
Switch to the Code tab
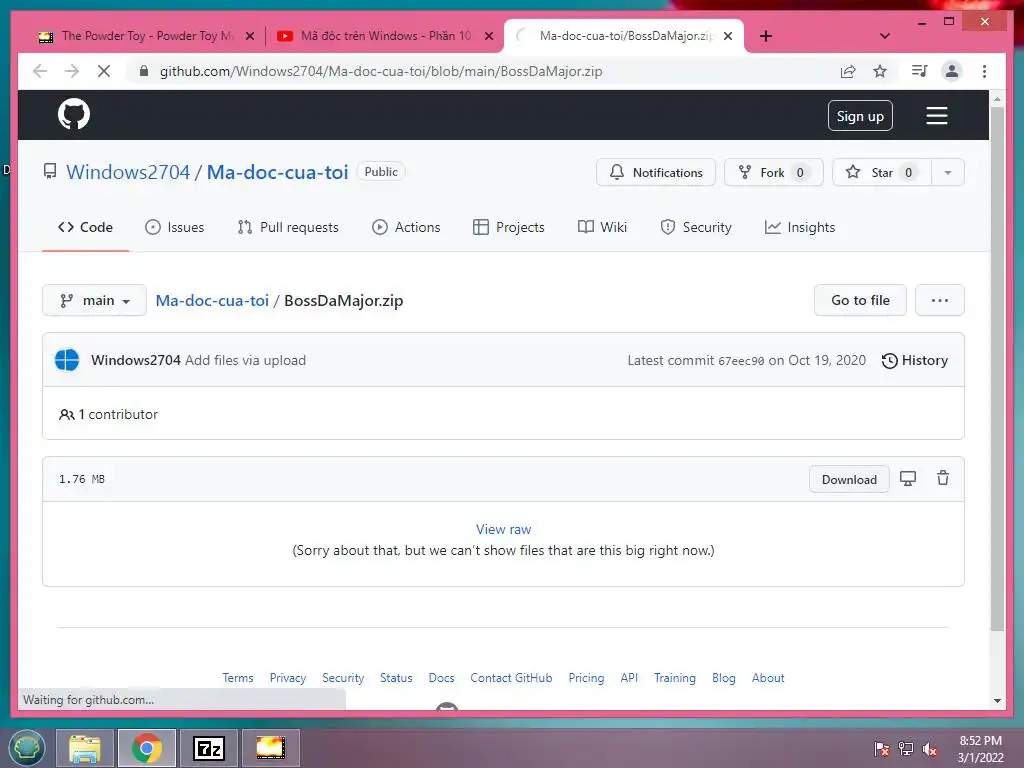pyautogui.click(x=86, y=227)
